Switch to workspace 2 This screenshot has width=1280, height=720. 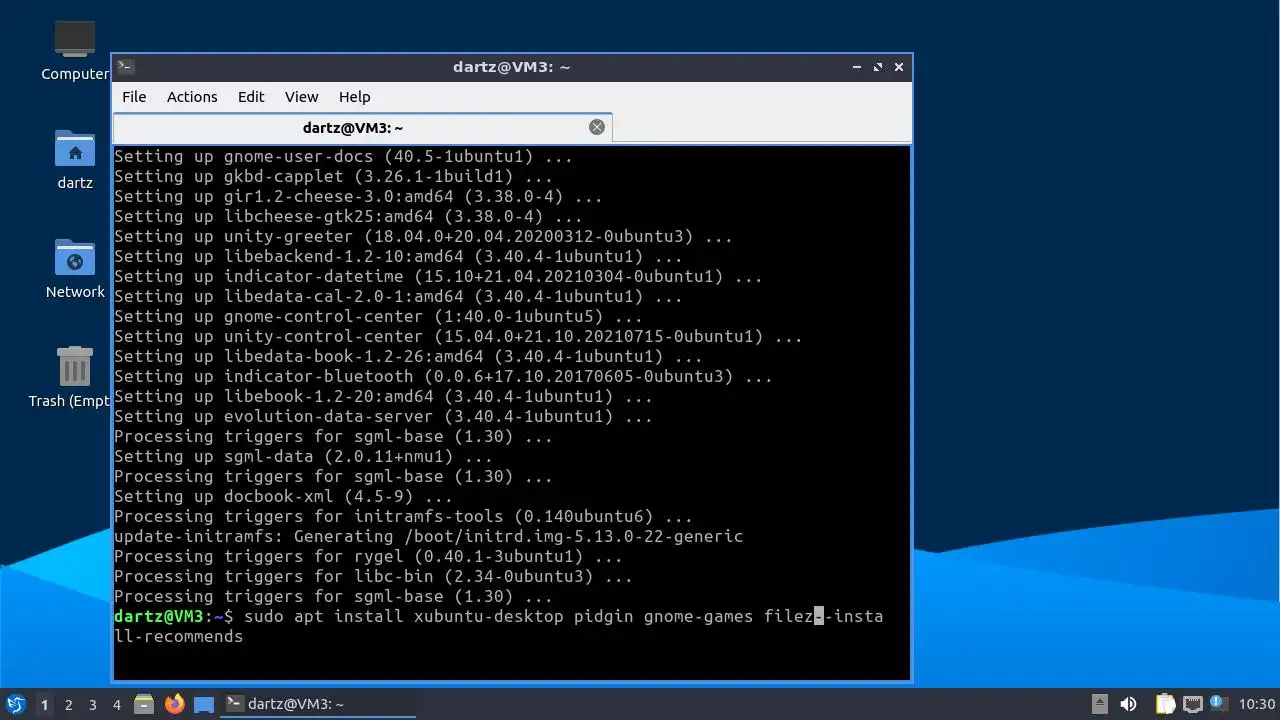(x=69, y=704)
